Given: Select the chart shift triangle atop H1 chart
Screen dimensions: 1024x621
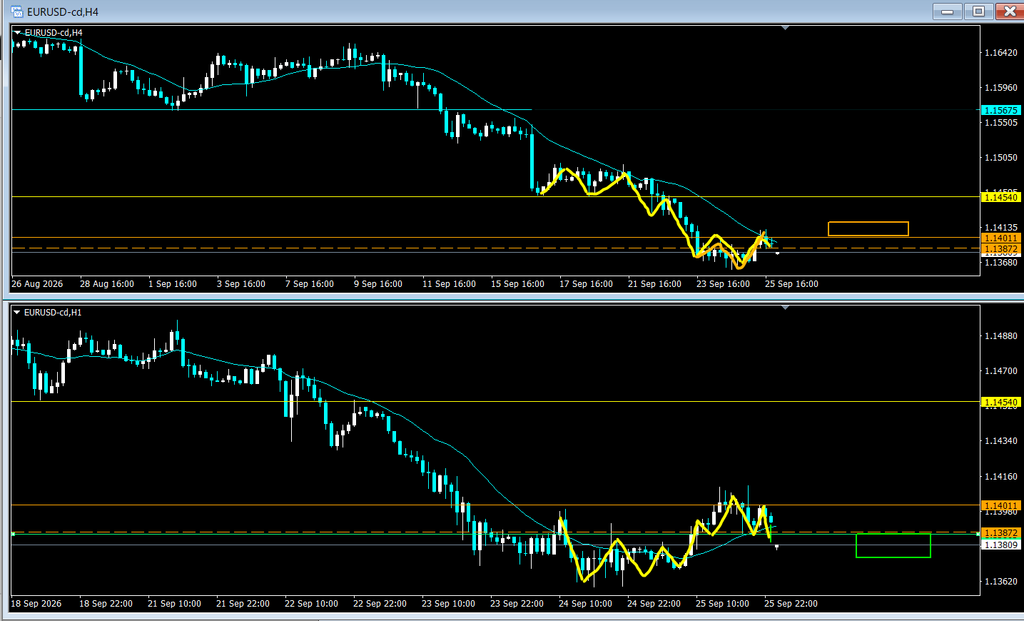Looking at the screenshot, I should point(785,308).
